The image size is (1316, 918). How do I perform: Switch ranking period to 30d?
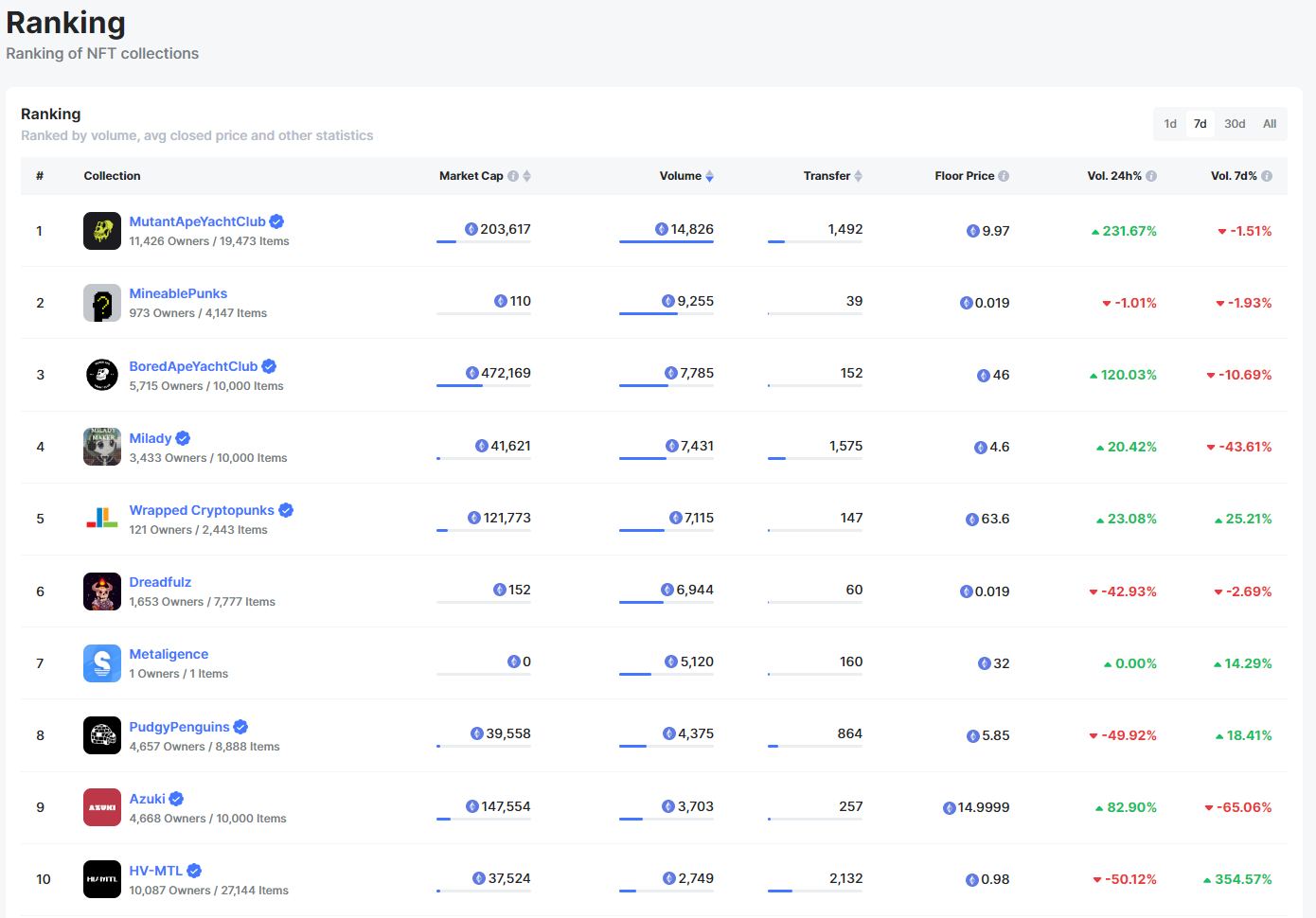tap(1235, 124)
